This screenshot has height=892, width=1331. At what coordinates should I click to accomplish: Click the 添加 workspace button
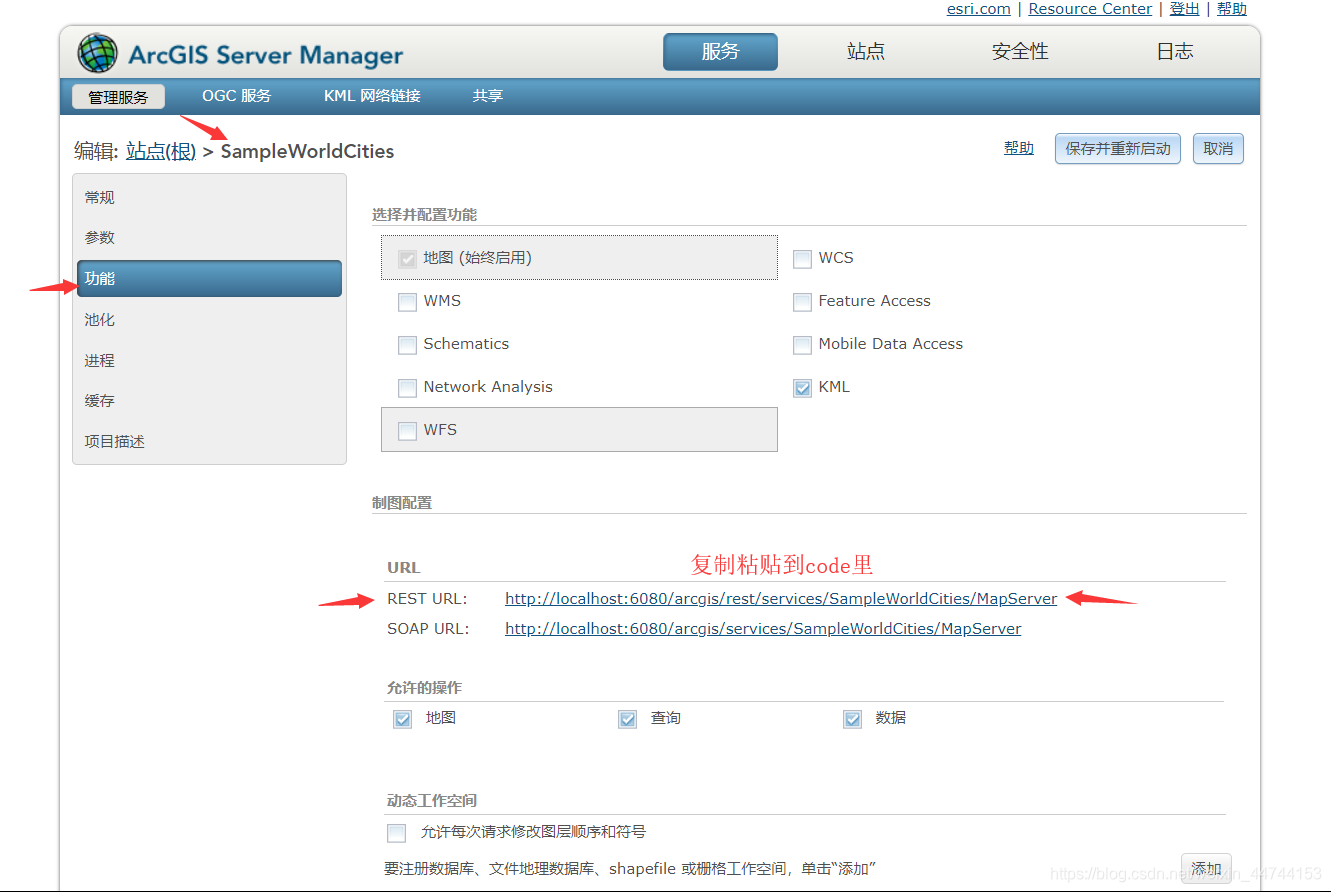(1206, 869)
